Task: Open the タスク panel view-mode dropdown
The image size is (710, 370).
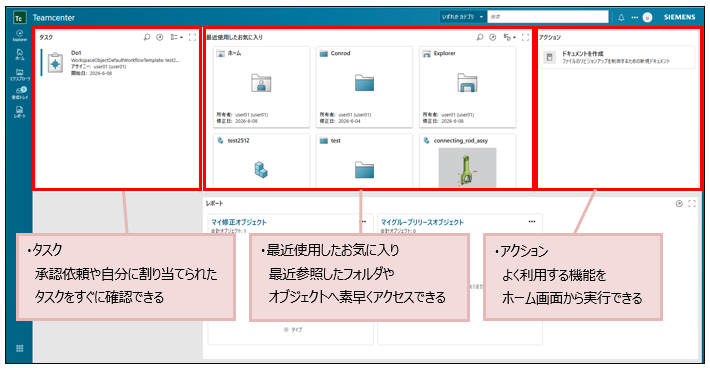Action: [177, 38]
